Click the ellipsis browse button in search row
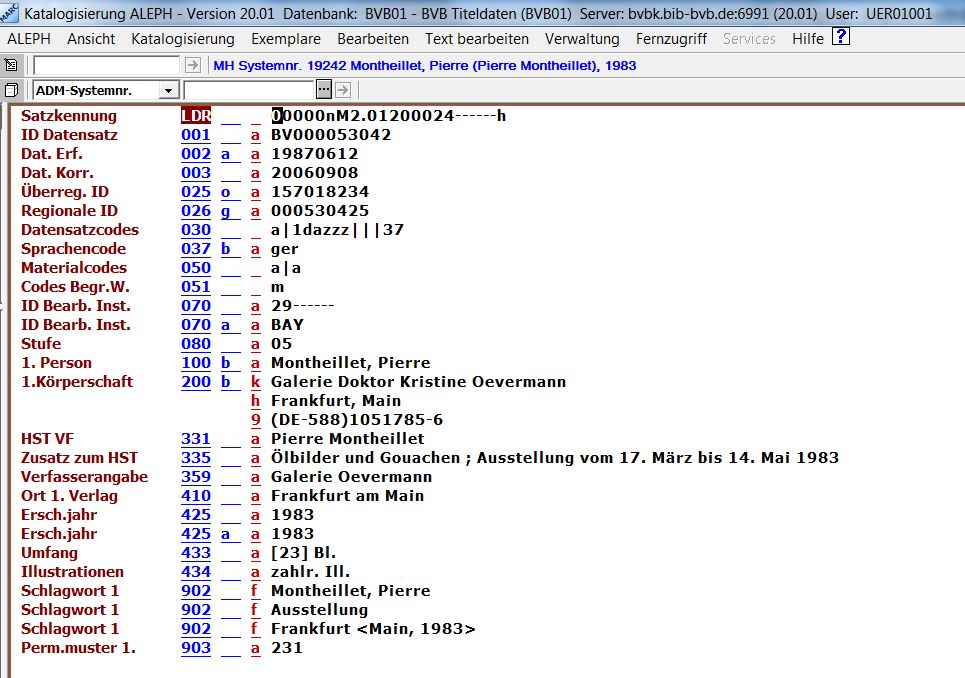This screenshot has width=965, height=678. (323, 90)
